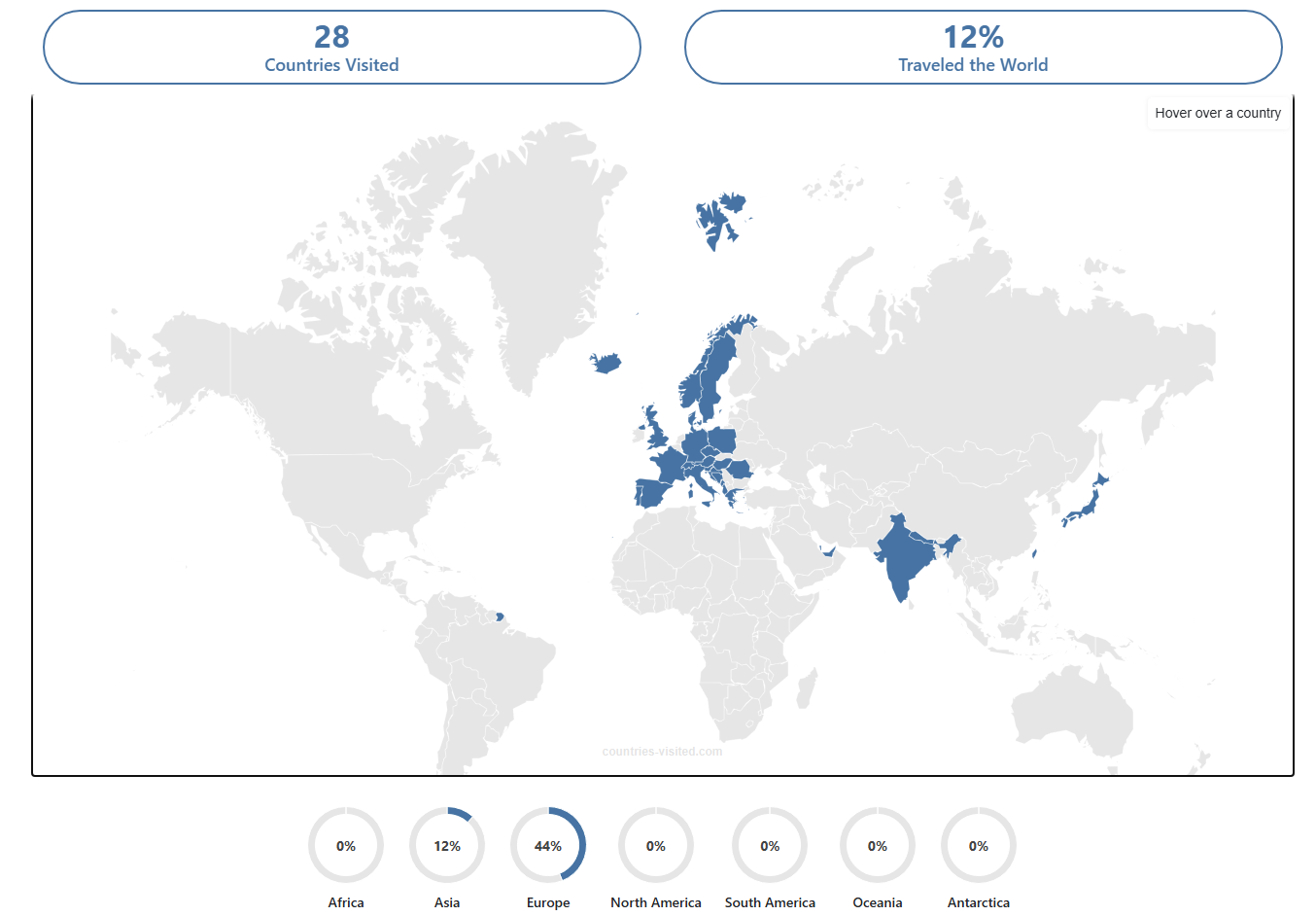The image size is (1316, 916).
Task: Select the Europe 44% progress ring
Action: coord(548,845)
